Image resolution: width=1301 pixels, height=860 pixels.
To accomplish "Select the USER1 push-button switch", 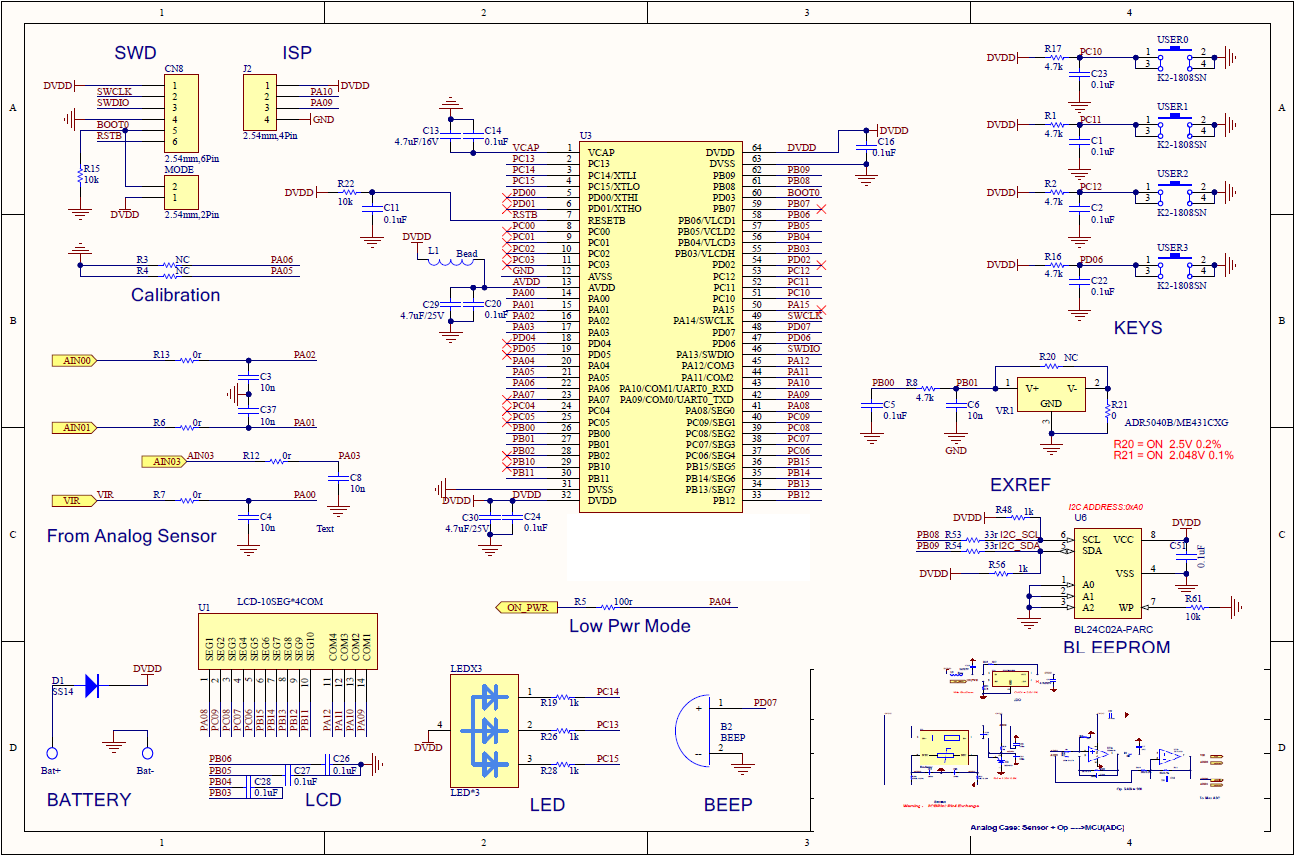I will (x=1176, y=124).
